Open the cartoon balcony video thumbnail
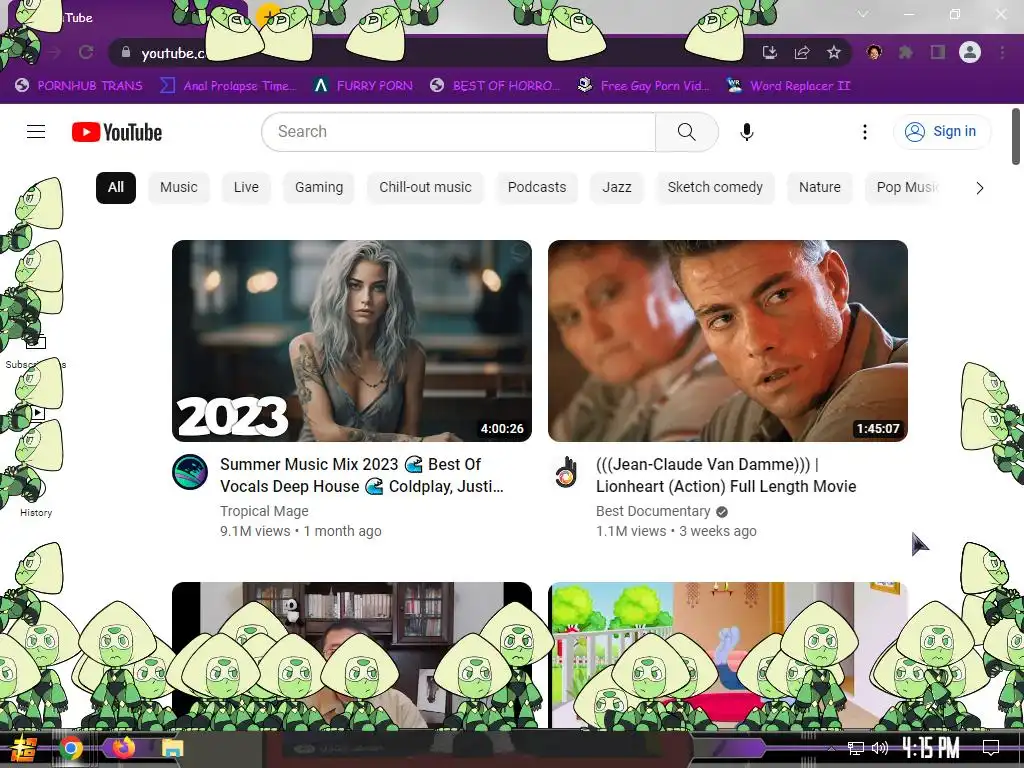Screen dimensions: 1024x768 (728, 654)
